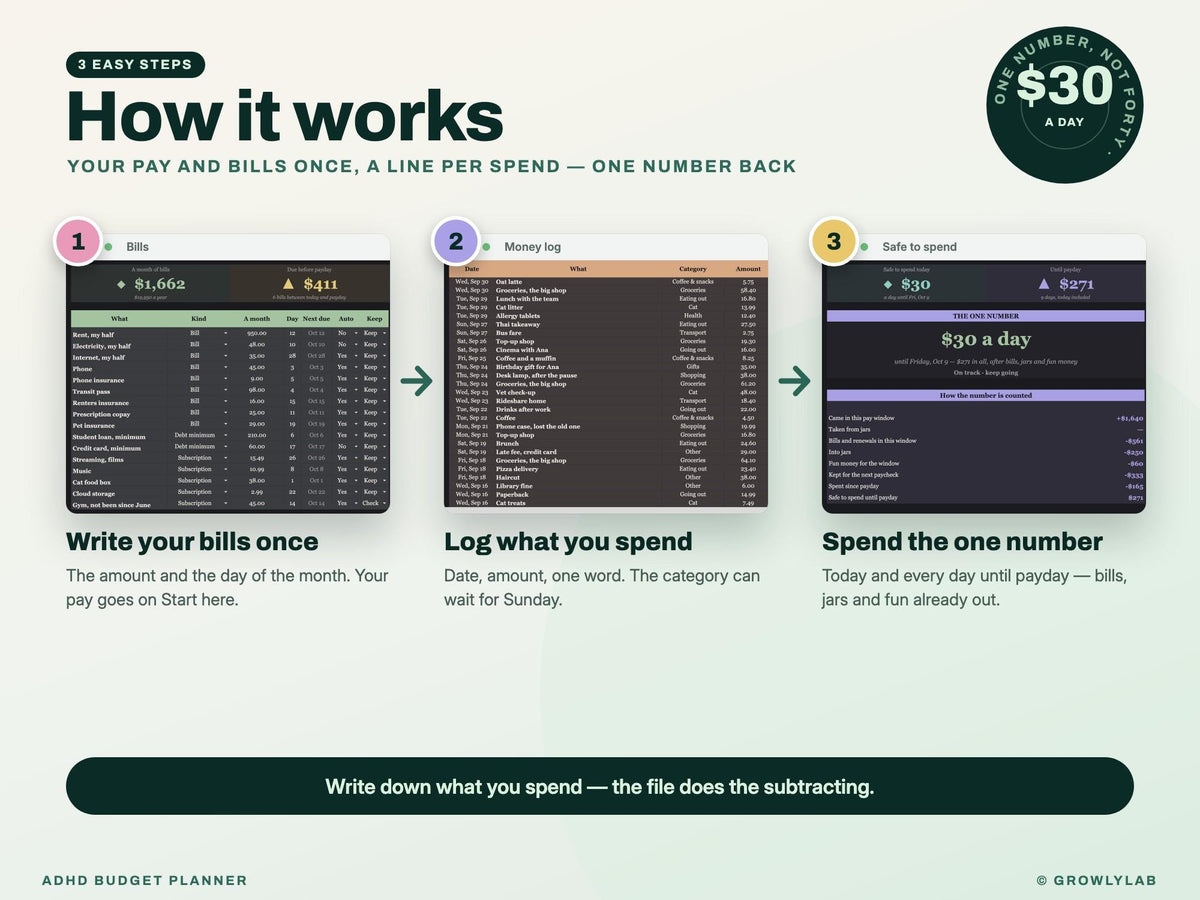The image size is (1200, 900).
Task: Click the round $30 A DAY badge
Action: (x=1064, y=105)
